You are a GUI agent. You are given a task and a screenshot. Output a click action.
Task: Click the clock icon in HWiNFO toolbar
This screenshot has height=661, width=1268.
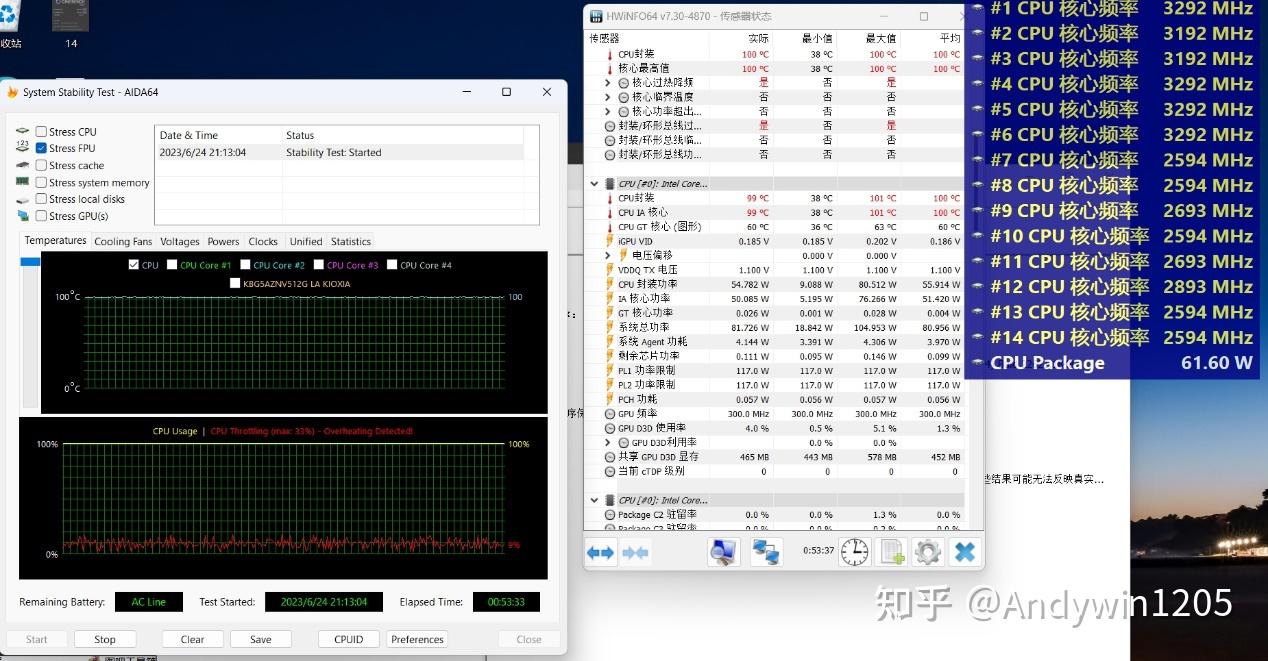coord(854,551)
